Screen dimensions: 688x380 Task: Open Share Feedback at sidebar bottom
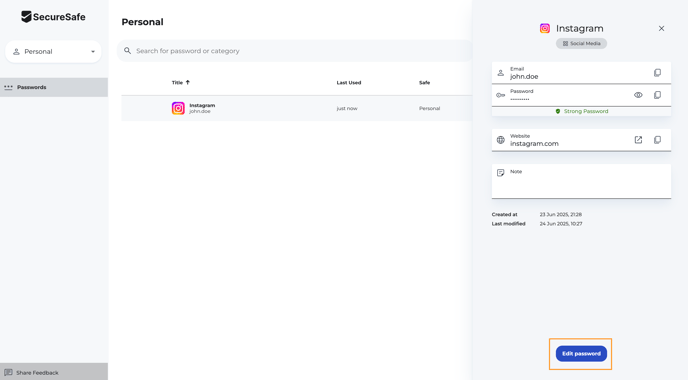tap(54, 372)
